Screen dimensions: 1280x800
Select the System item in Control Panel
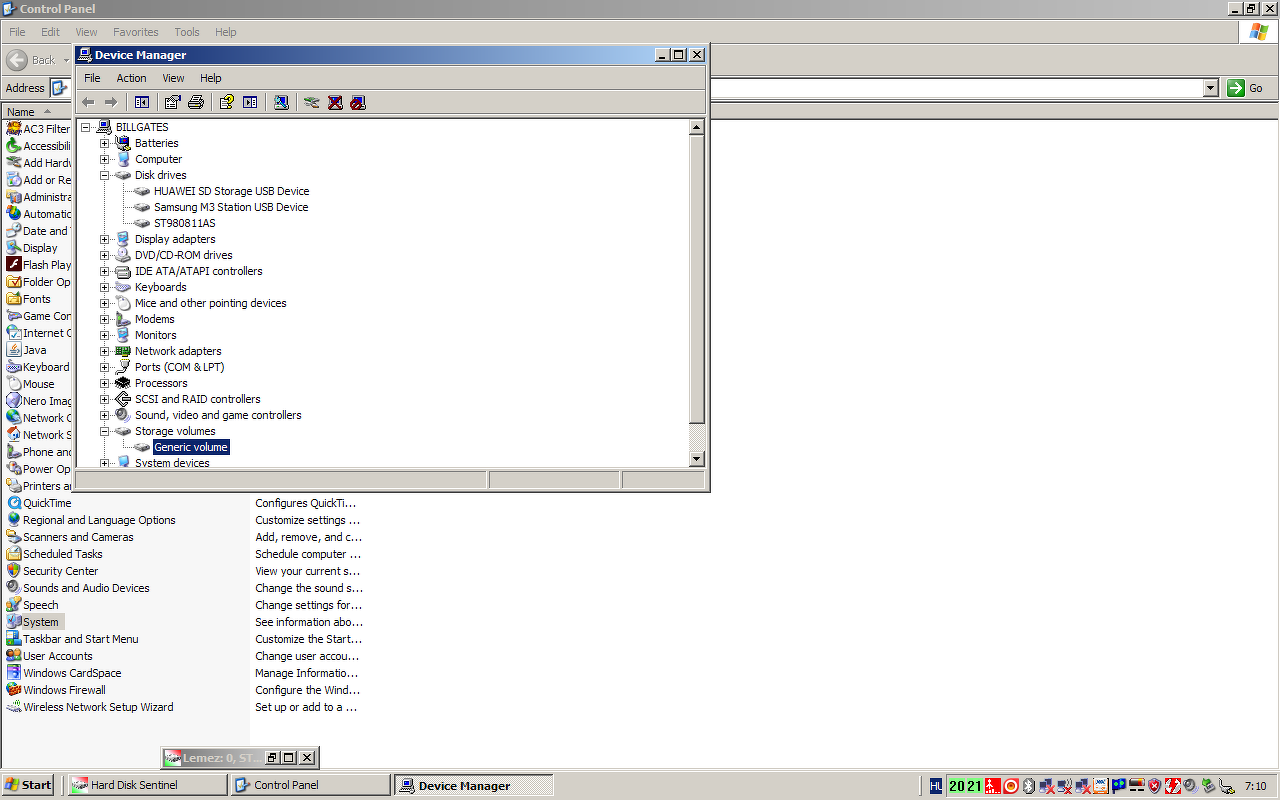(33, 622)
